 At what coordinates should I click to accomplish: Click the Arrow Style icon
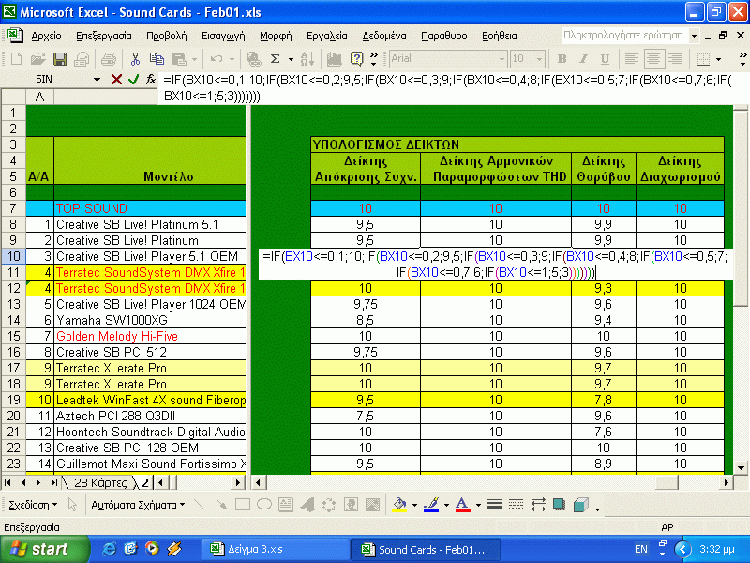(x=538, y=505)
